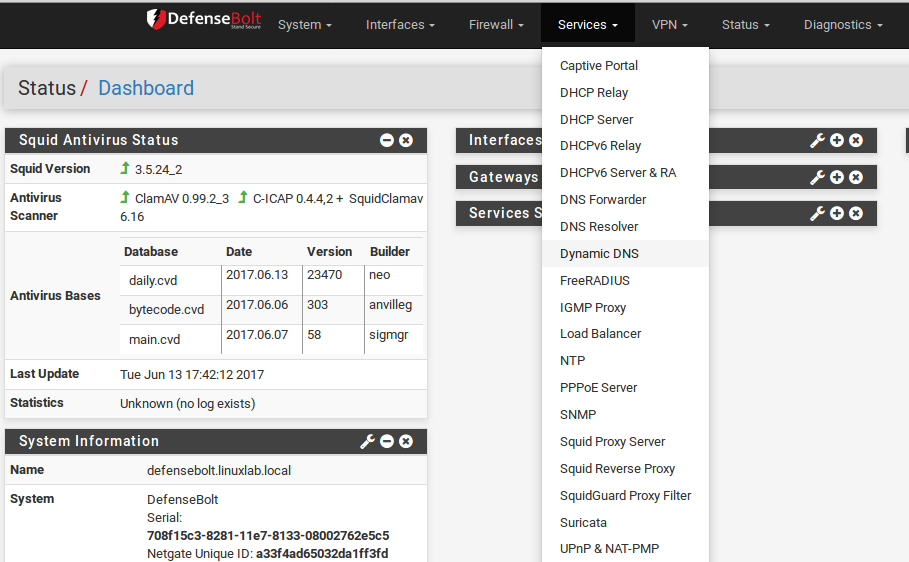Collapse the Services dropdown menu
This screenshot has width=909, height=562.
(x=588, y=25)
